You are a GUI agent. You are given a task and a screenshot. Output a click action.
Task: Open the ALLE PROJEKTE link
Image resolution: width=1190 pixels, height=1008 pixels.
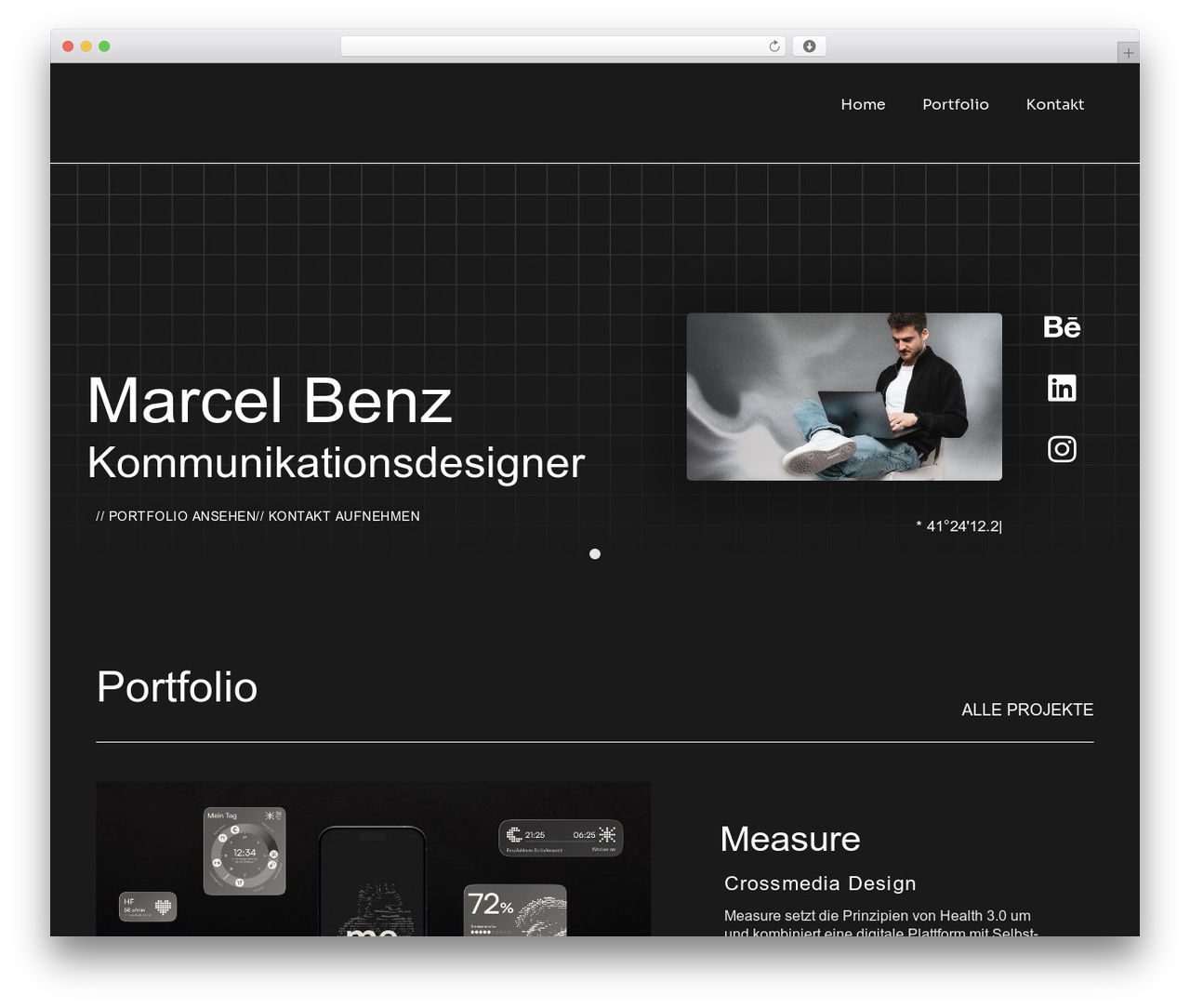[1027, 710]
